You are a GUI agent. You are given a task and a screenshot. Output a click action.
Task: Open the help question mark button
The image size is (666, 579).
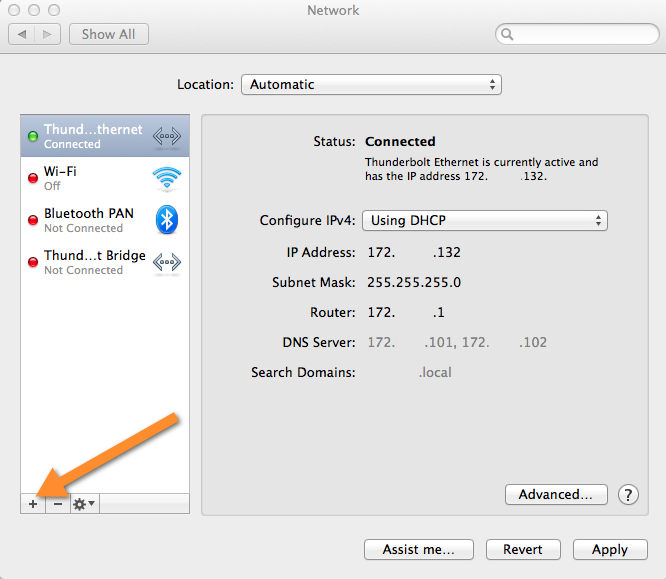[628, 494]
